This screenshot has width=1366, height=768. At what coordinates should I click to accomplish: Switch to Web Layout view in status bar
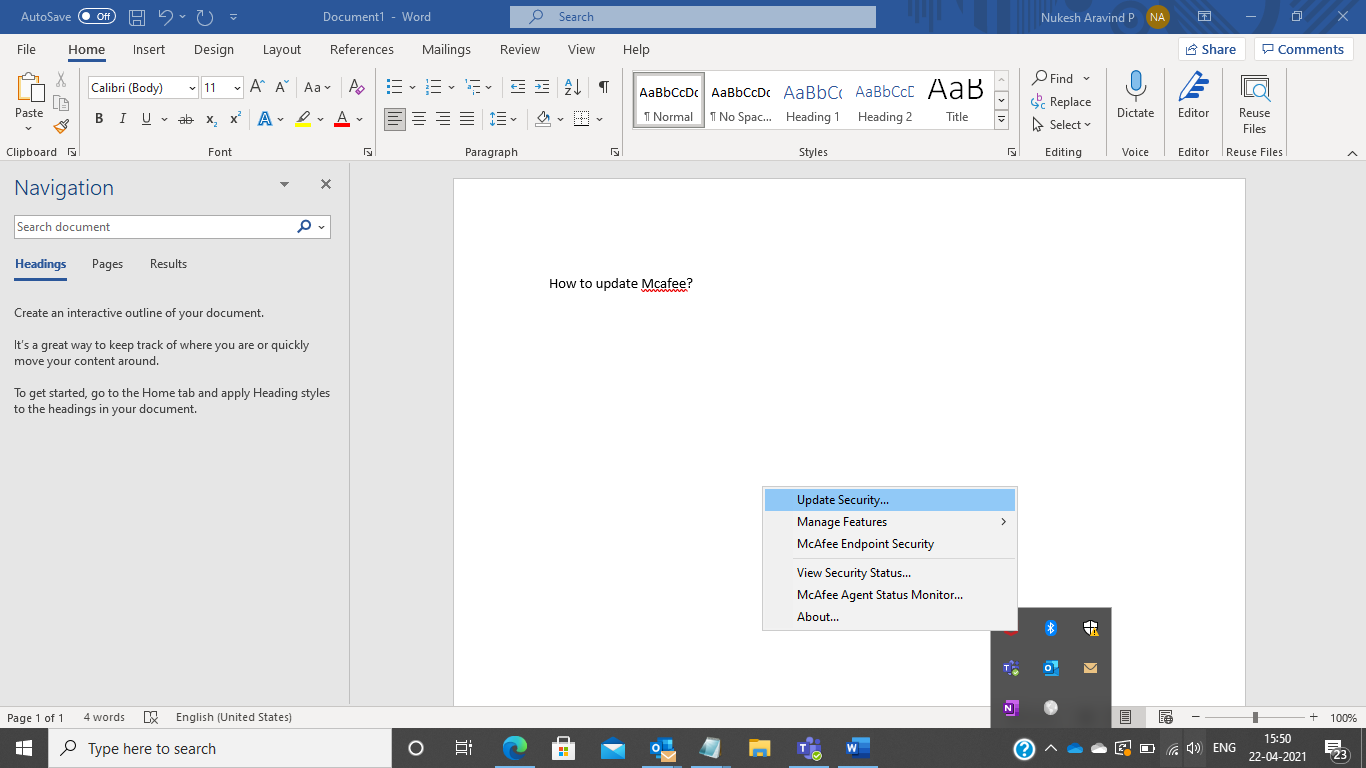coord(1165,717)
